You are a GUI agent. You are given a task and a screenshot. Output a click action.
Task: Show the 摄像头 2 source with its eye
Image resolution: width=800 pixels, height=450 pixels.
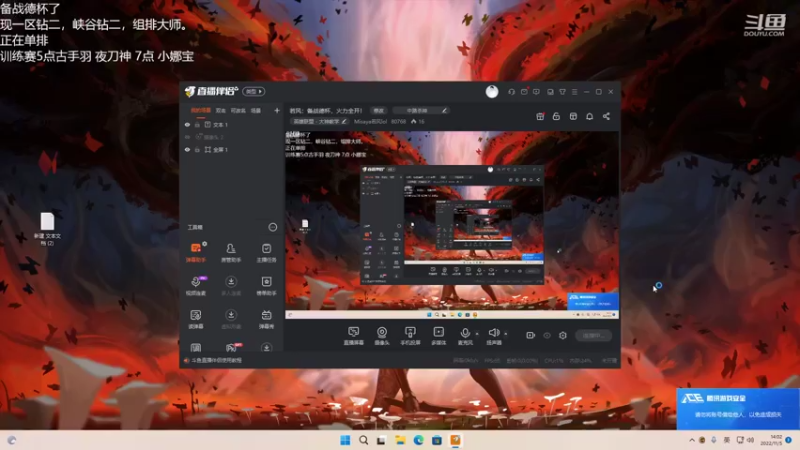(x=187, y=137)
